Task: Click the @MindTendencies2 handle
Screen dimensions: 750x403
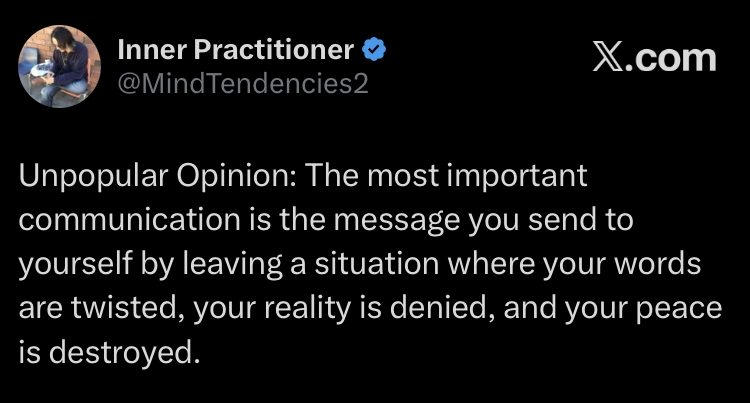Action: coord(242,83)
